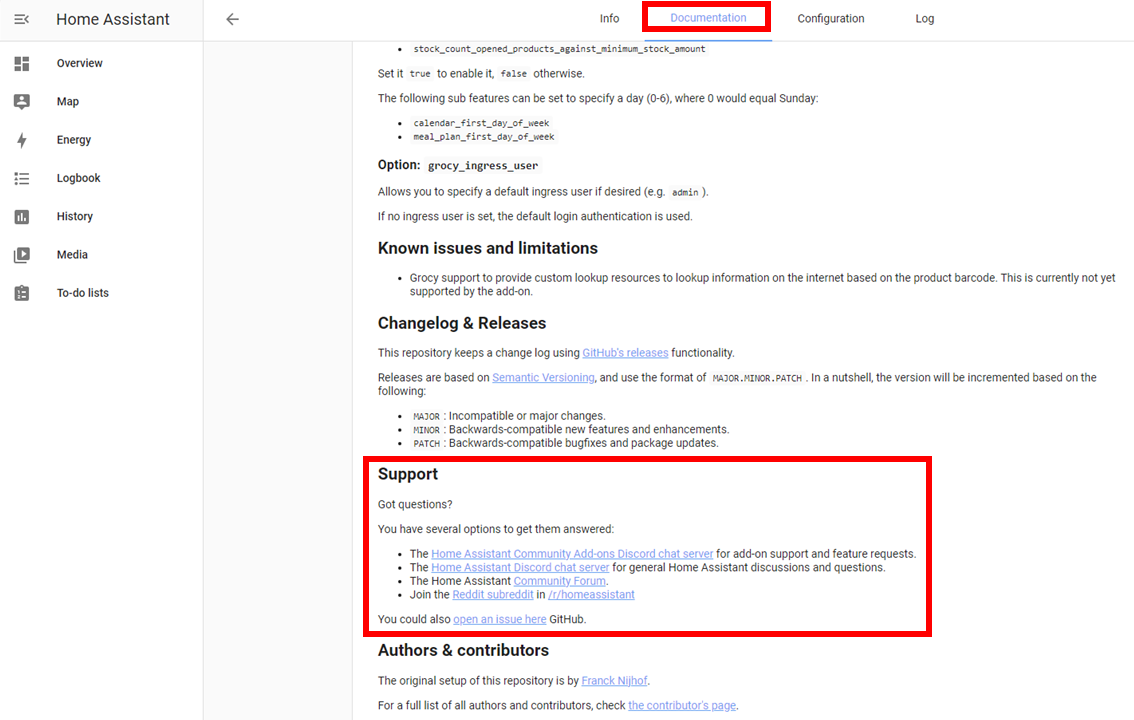The image size is (1134, 720).
Task: Click the Media play icon
Action: pyautogui.click(x=22, y=255)
